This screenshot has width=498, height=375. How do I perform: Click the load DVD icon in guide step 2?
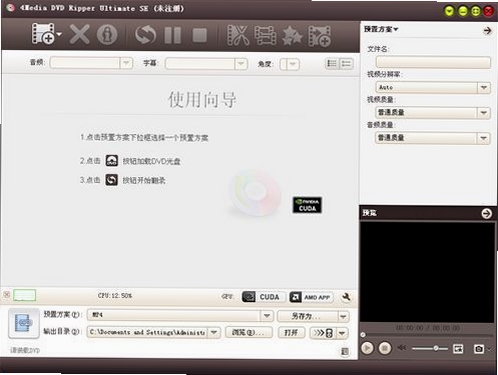coord(112,161)
